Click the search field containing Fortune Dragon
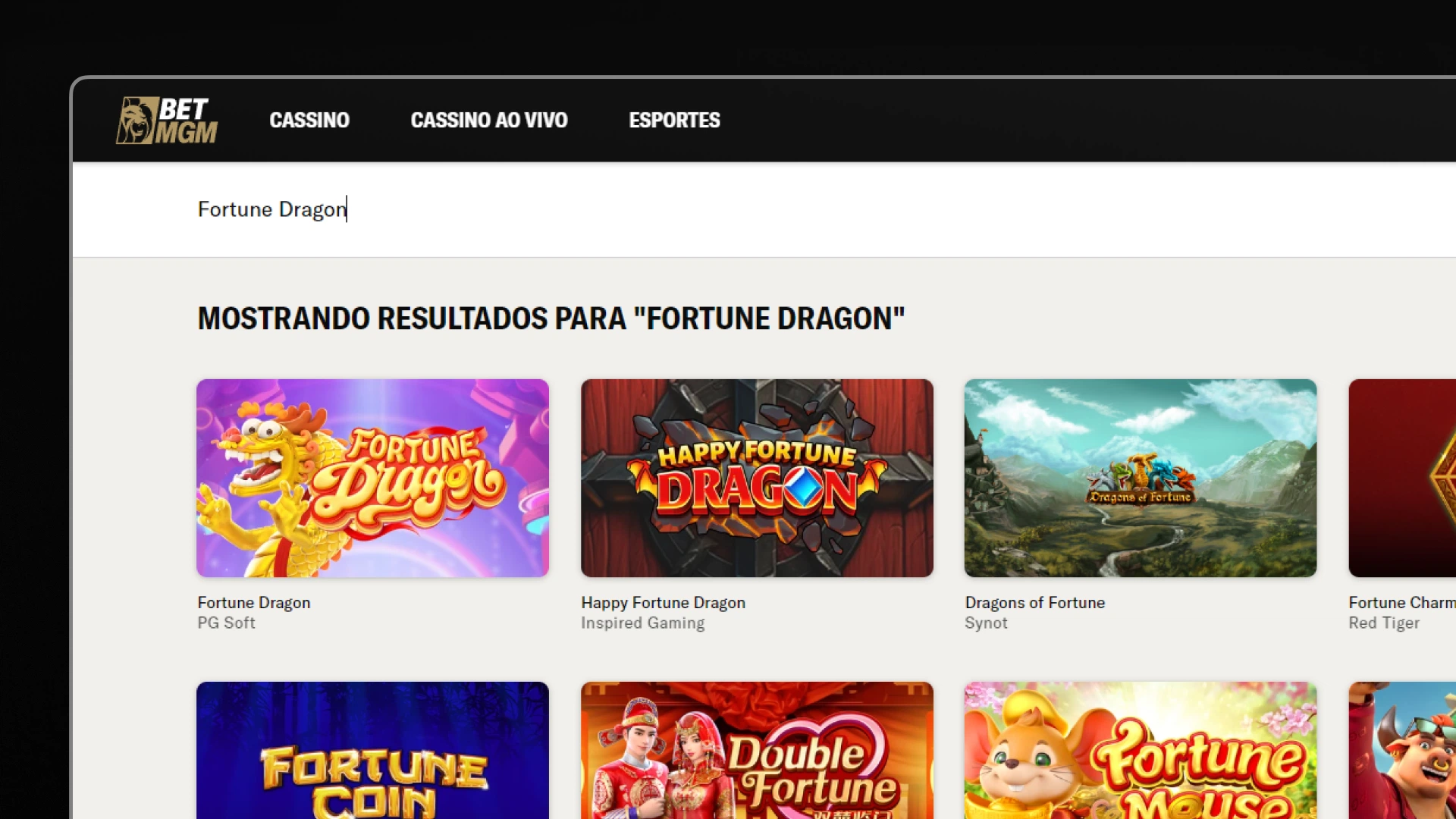This screenshot has height=819, width=1456. coord(764,209)
